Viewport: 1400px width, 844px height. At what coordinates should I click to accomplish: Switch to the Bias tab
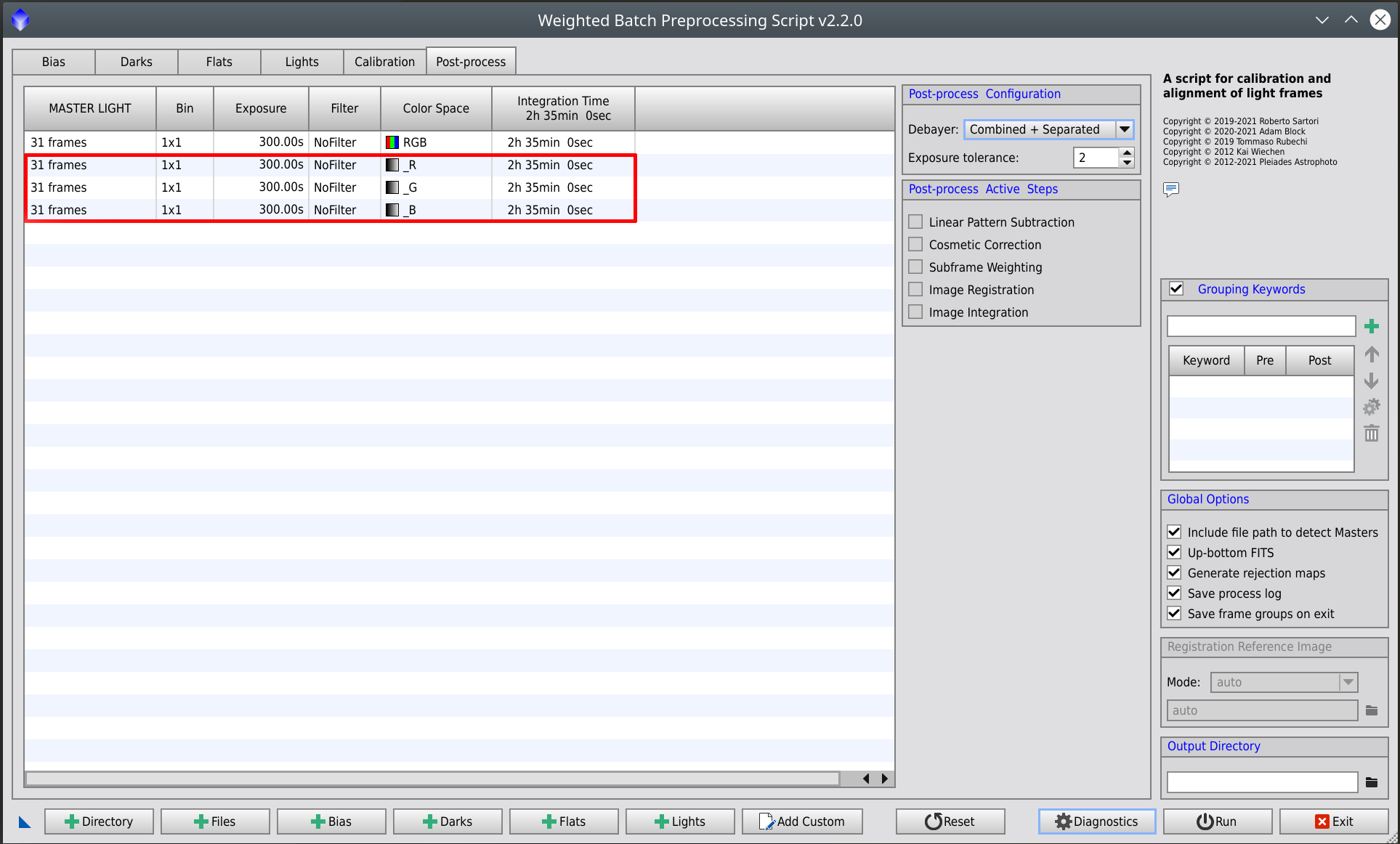pyautogui.click(x=54, y=62)
